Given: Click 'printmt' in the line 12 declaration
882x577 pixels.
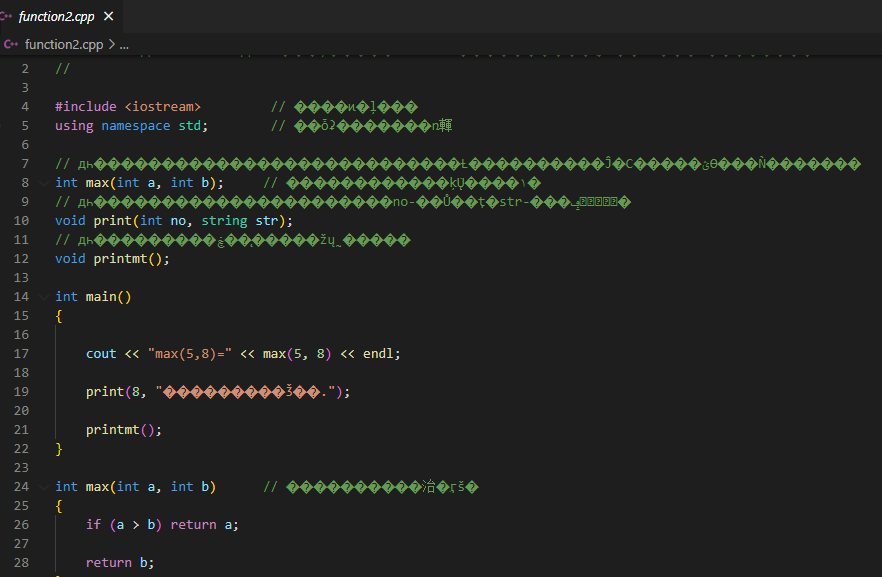Looking at the screenshot, I should 120,259.
